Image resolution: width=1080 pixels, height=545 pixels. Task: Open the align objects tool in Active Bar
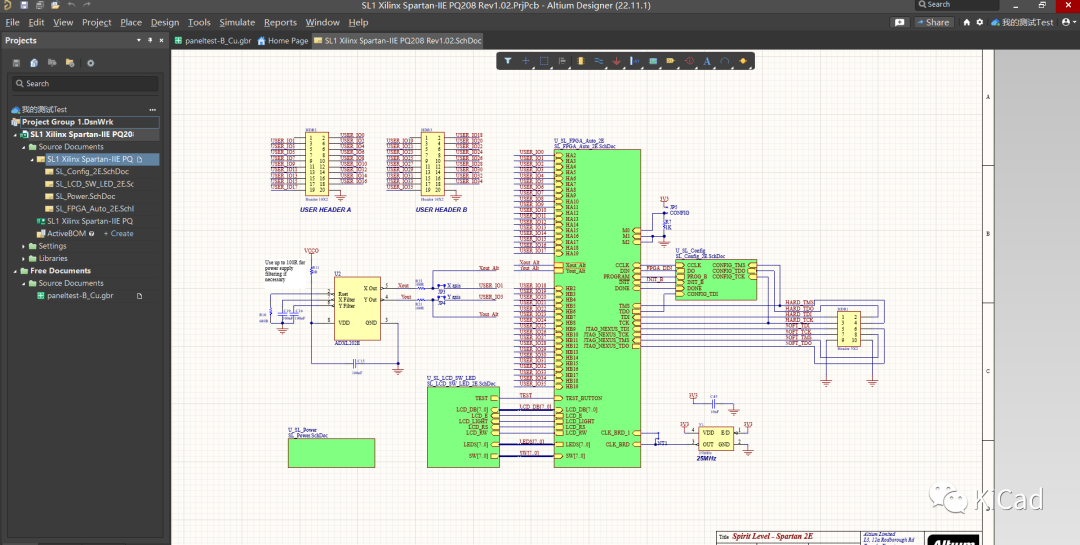point(562,61)
